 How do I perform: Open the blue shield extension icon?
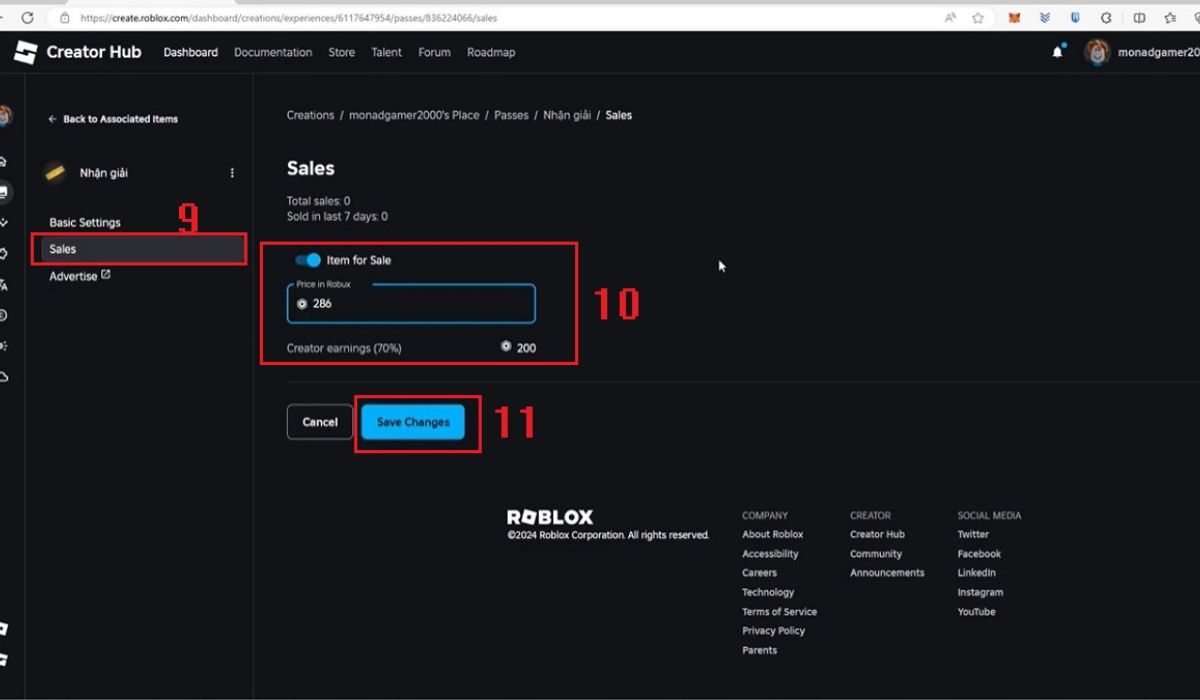coord(1076,18)
